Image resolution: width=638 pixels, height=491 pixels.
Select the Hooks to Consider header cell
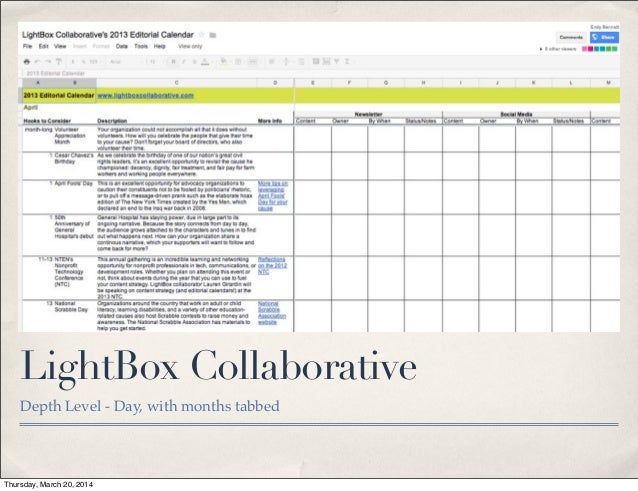coord(47,121)
